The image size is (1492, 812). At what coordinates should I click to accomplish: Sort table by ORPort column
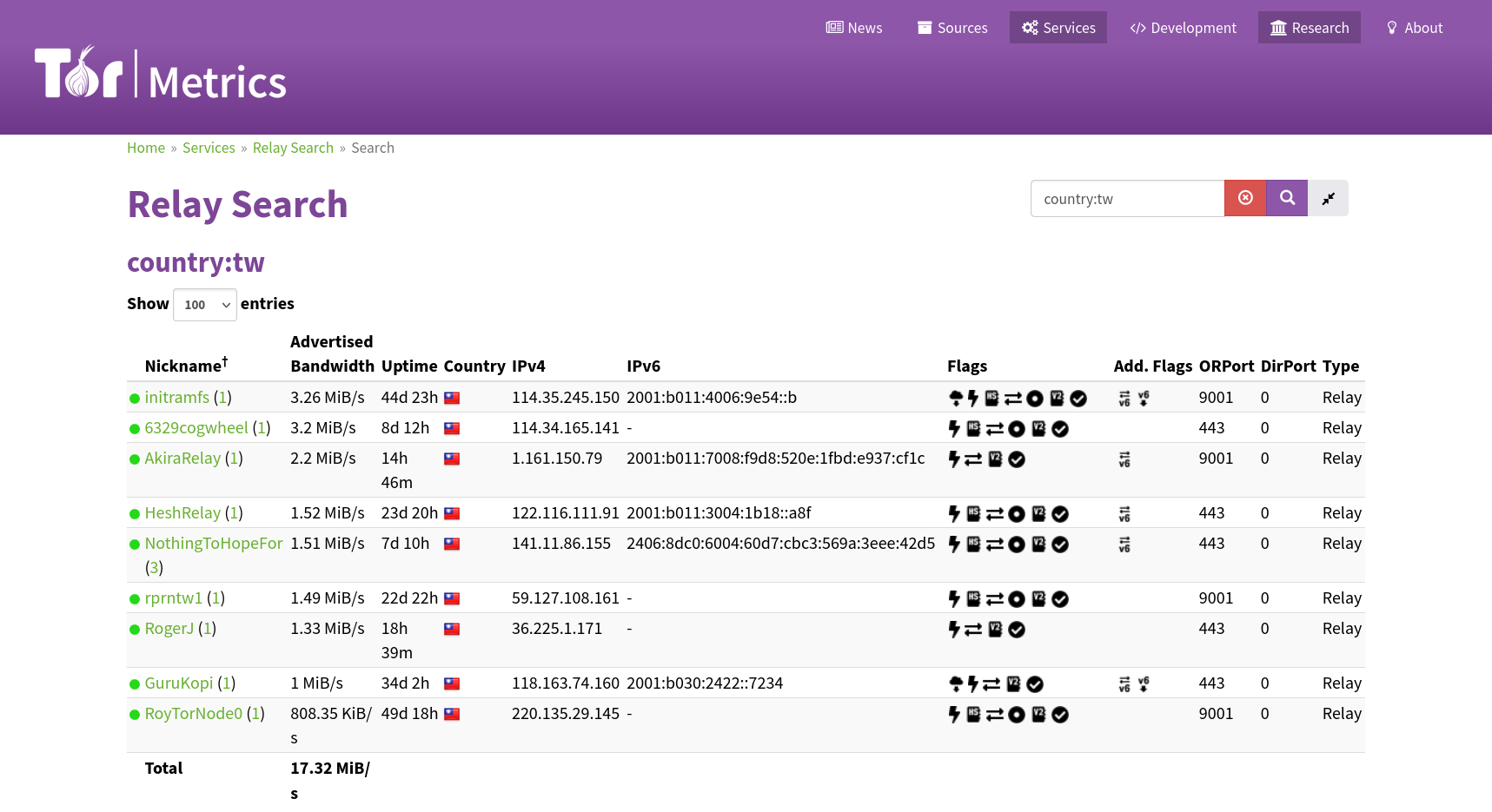[1226, 366]
